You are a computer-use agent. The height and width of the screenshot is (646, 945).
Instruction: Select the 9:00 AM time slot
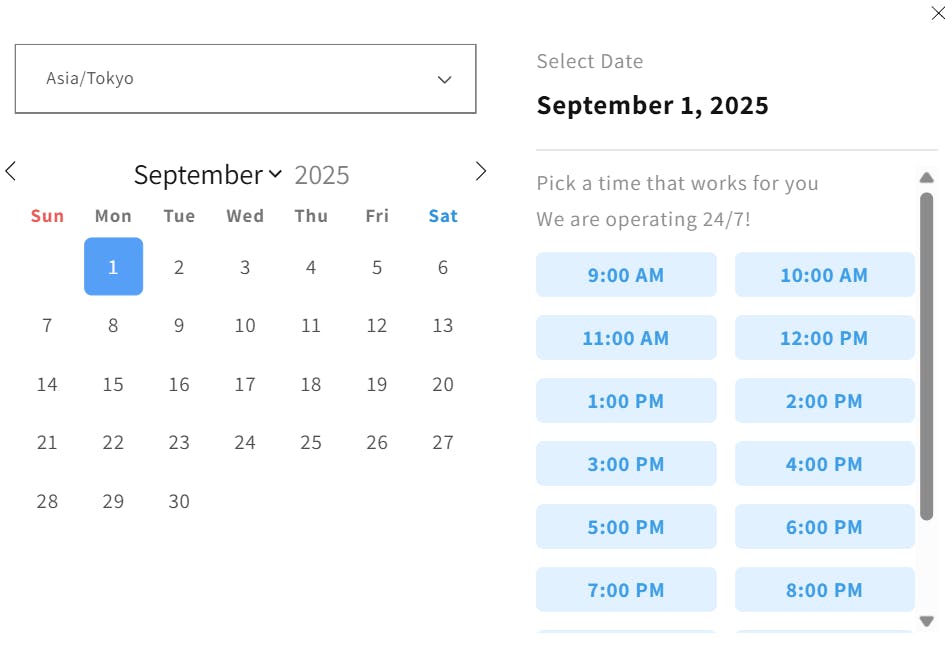click(626, 275)
